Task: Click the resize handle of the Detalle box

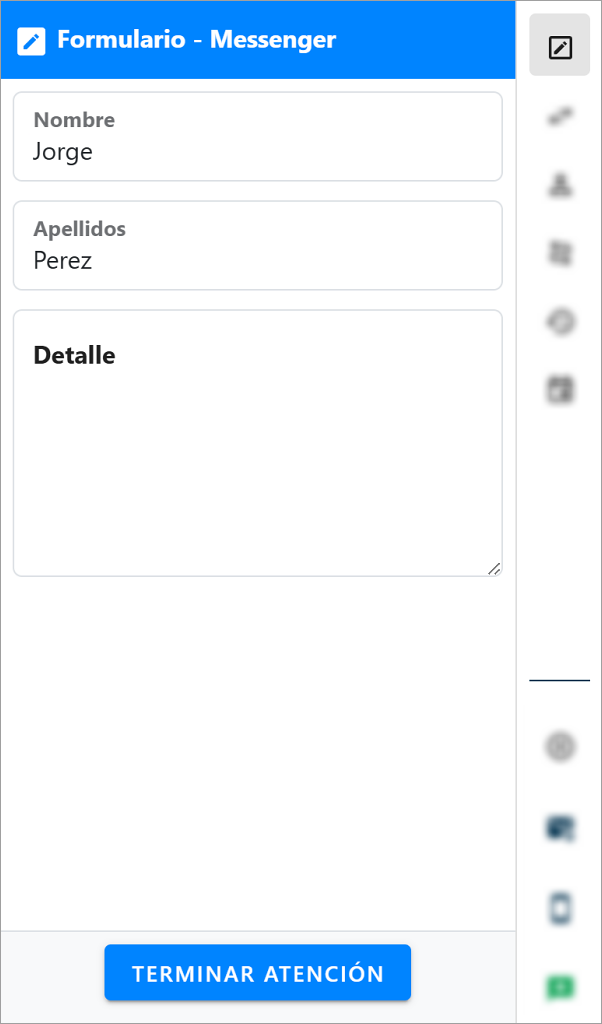Action: [x=494, y=570]
